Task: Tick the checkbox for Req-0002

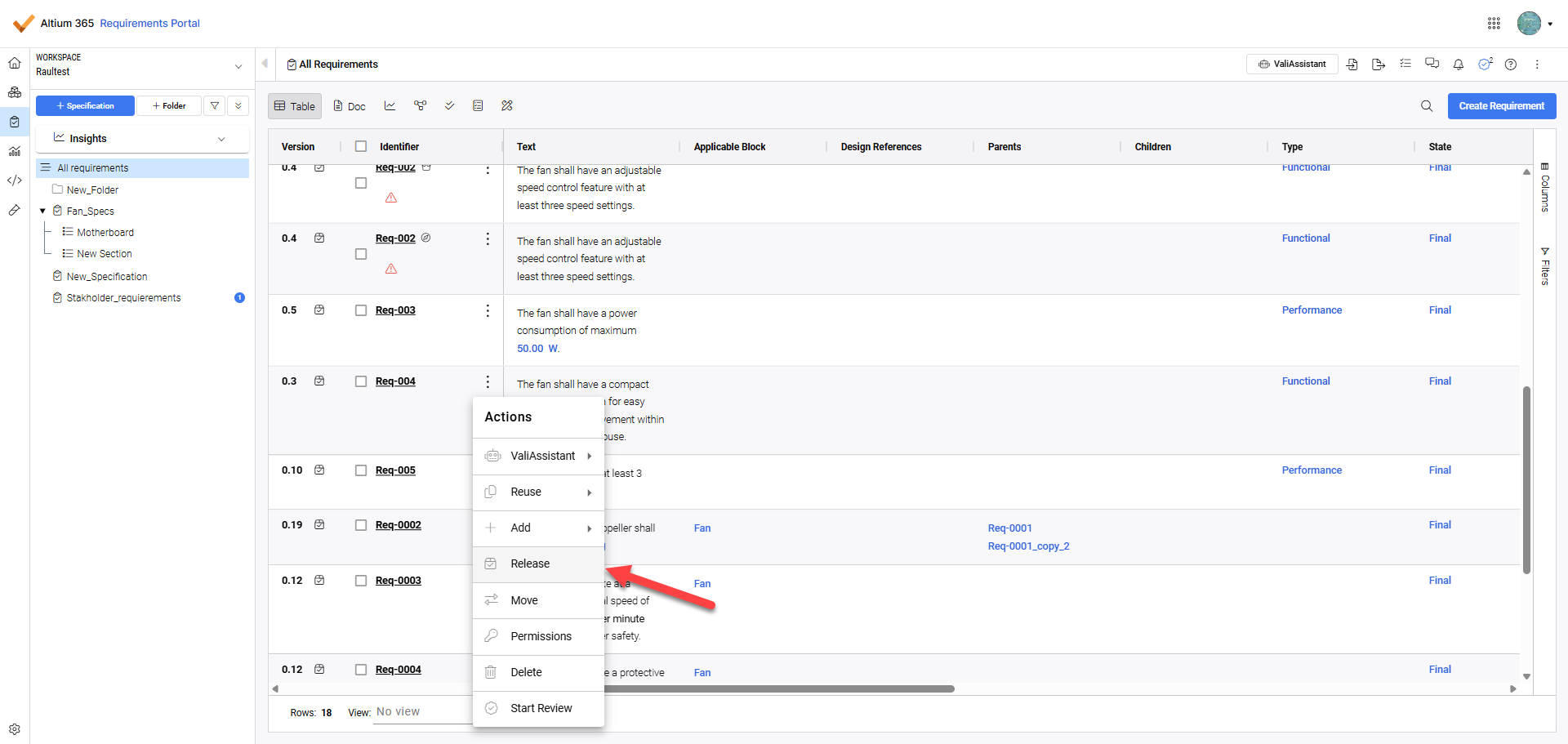Action: (x=361, y=525)
